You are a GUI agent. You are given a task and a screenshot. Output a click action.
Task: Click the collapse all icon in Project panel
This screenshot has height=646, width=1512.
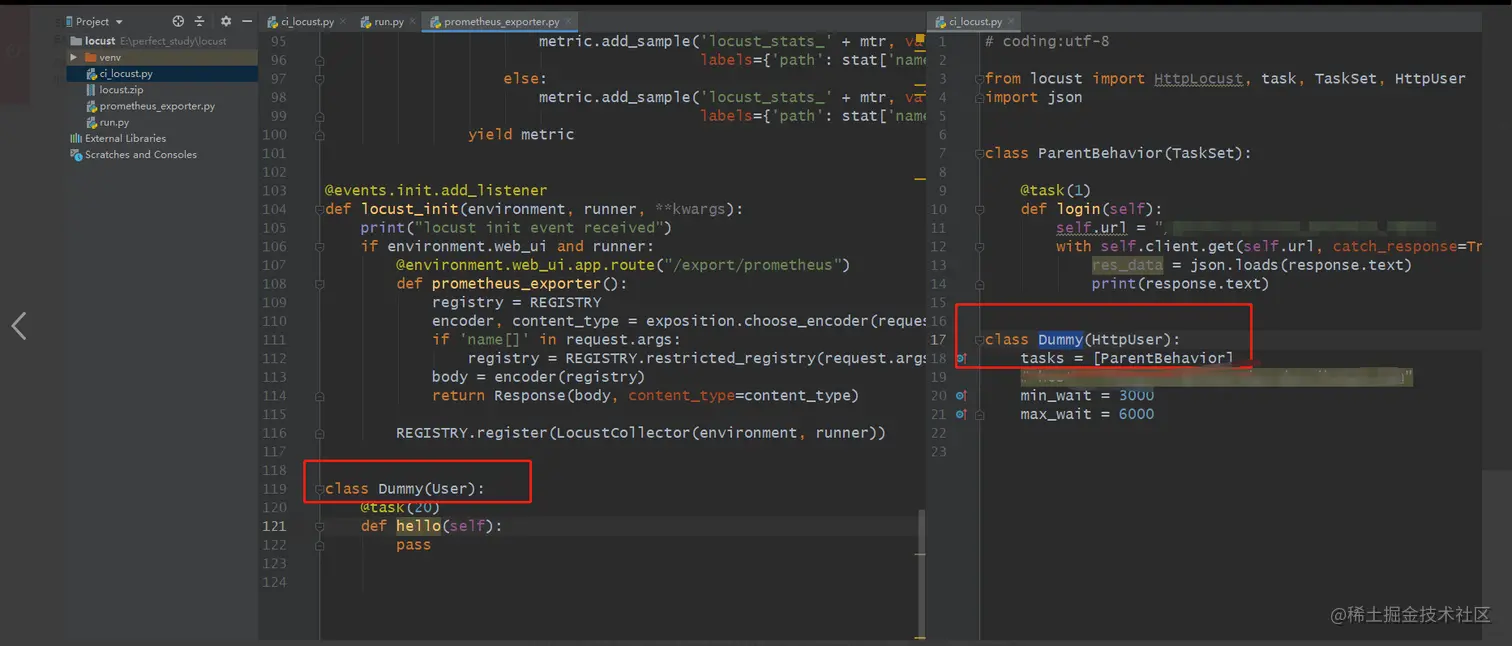coord(199,21)
